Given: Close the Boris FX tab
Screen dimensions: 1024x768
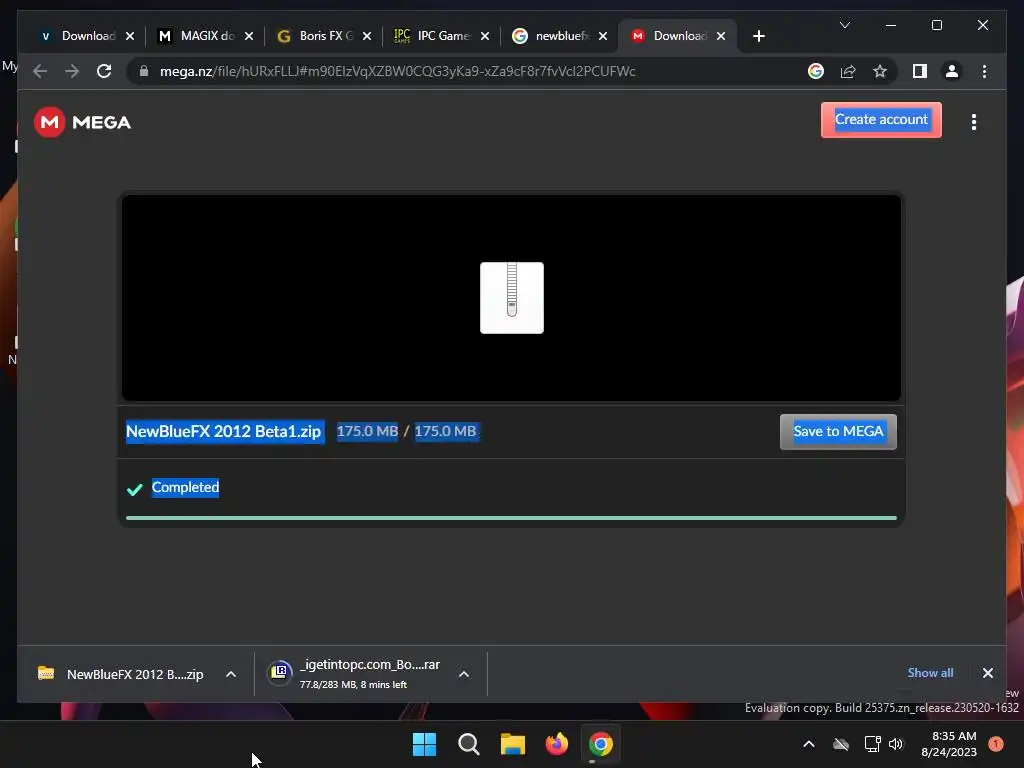Looking at the screenshot, I should [367, 36].
